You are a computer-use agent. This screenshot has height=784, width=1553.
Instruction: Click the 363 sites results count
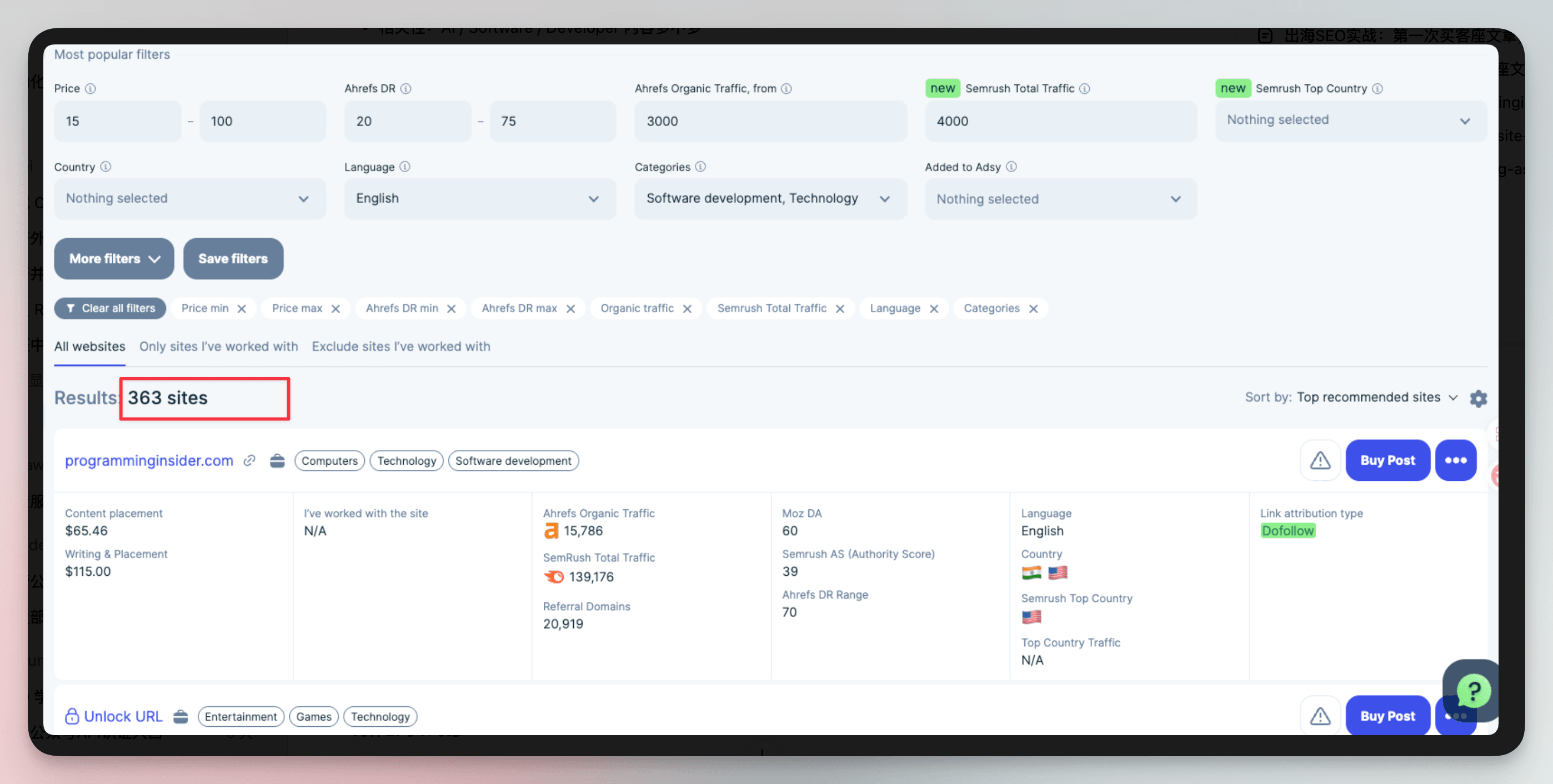(168, 398)
